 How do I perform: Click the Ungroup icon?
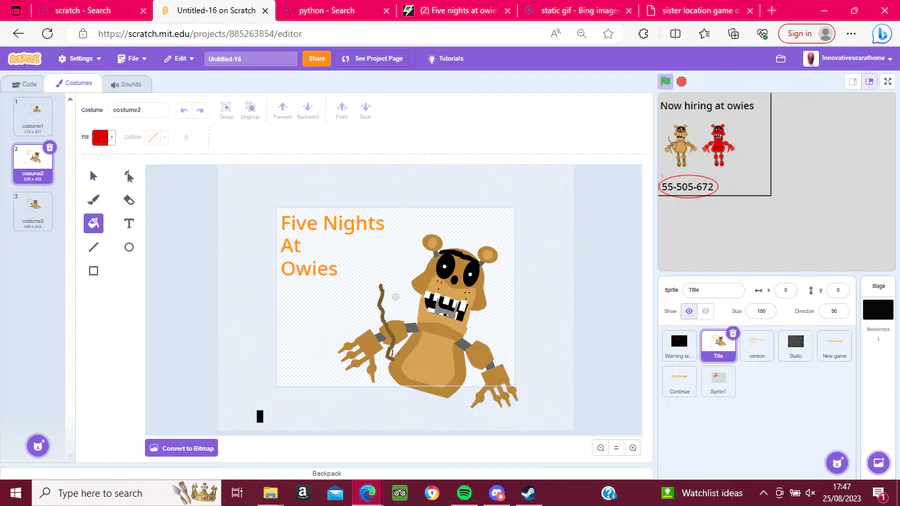(250, 110)
